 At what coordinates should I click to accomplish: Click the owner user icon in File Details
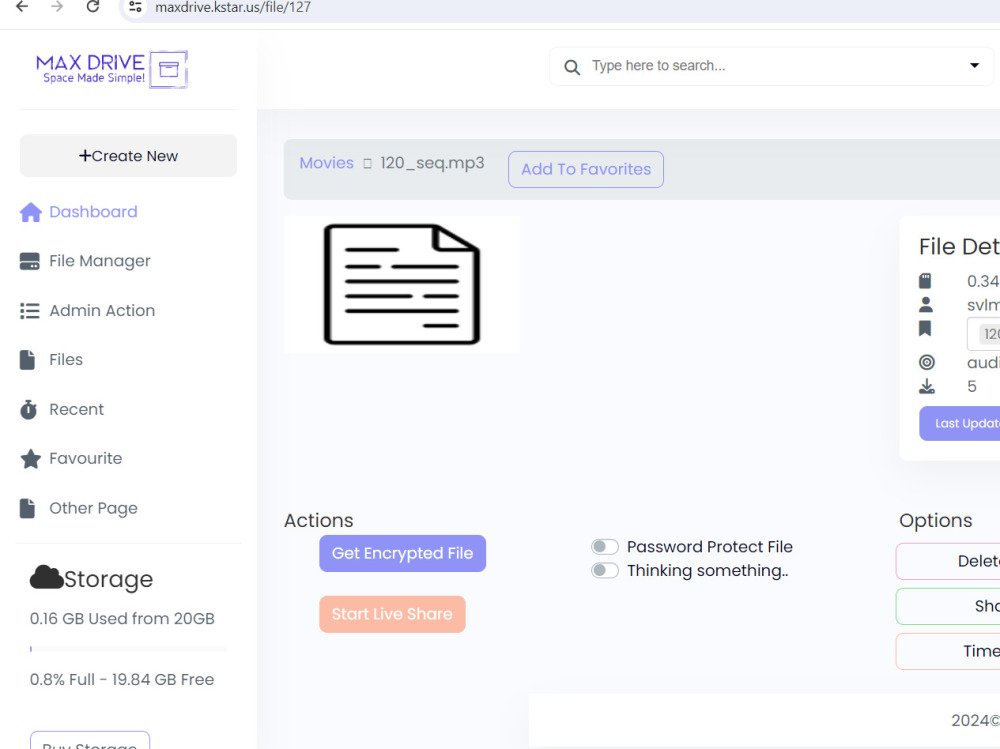[x=925, y=305]
